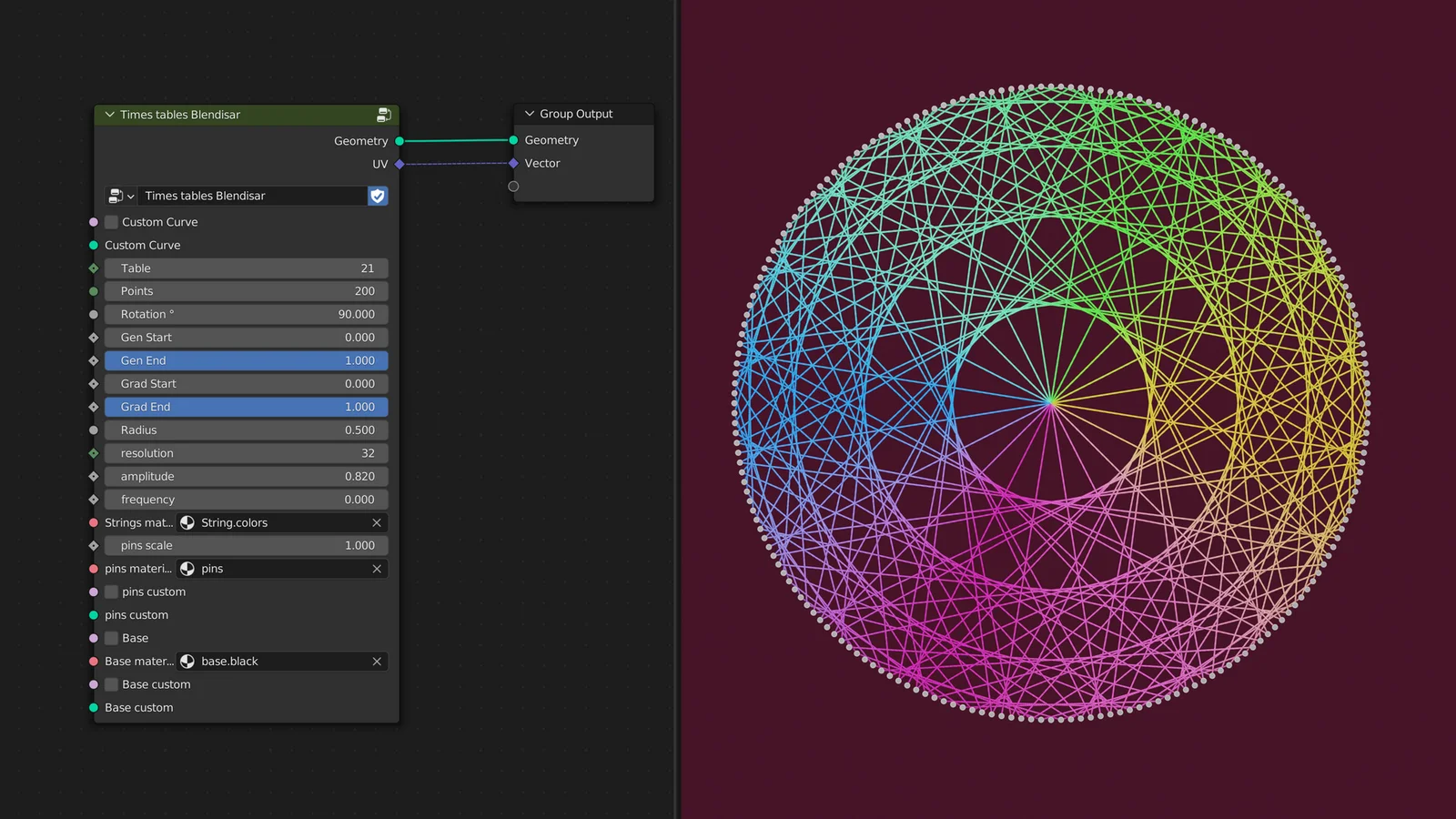
Task: Click the Gen End slider field
Action: pos(246,361)
